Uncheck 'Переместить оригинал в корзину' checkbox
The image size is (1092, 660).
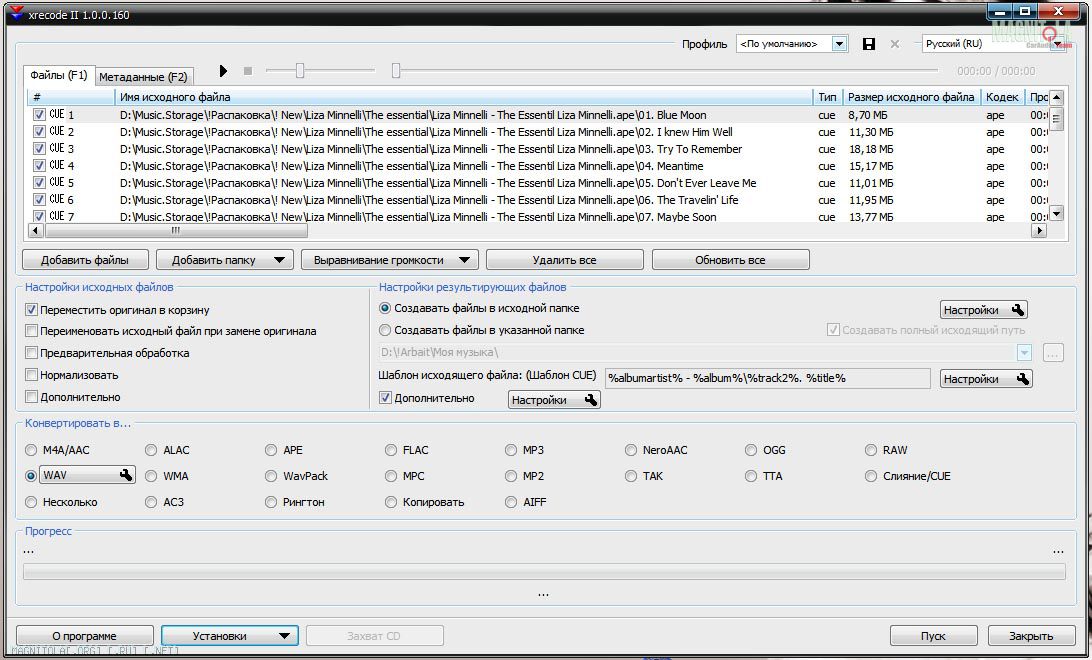(x=32, y=310)
